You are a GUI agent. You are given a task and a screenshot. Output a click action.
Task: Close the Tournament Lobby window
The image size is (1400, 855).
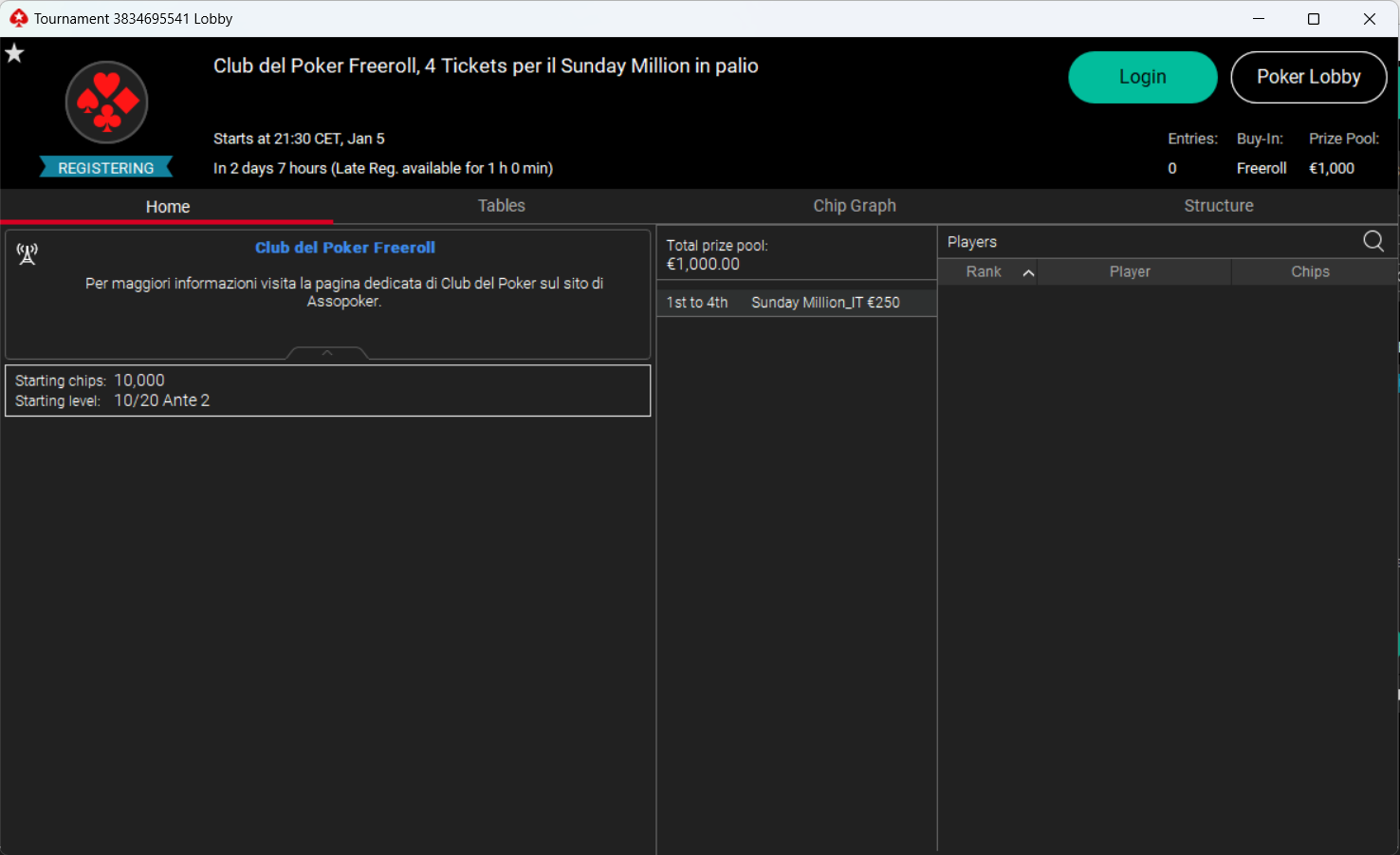click(1370, 18)
